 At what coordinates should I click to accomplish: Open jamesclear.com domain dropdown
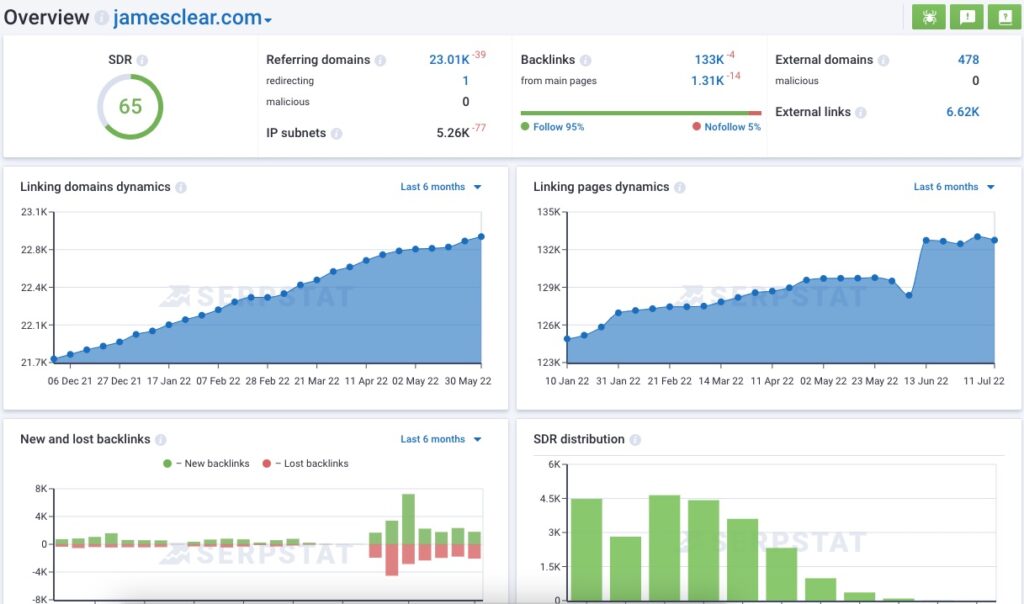click(193, 18)
